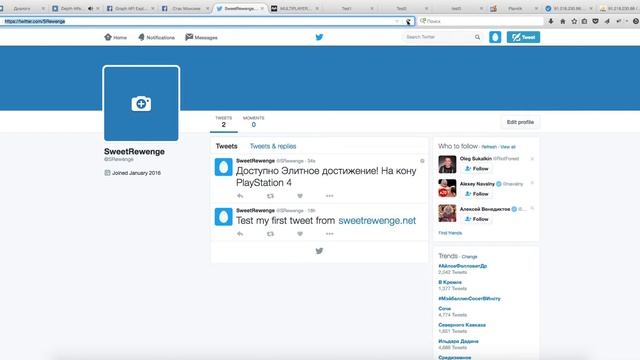640x360 pixels.
Task: Retweet the sweetrewenge.net tweet
Action: pyautogui.click(x=270, y=234)
